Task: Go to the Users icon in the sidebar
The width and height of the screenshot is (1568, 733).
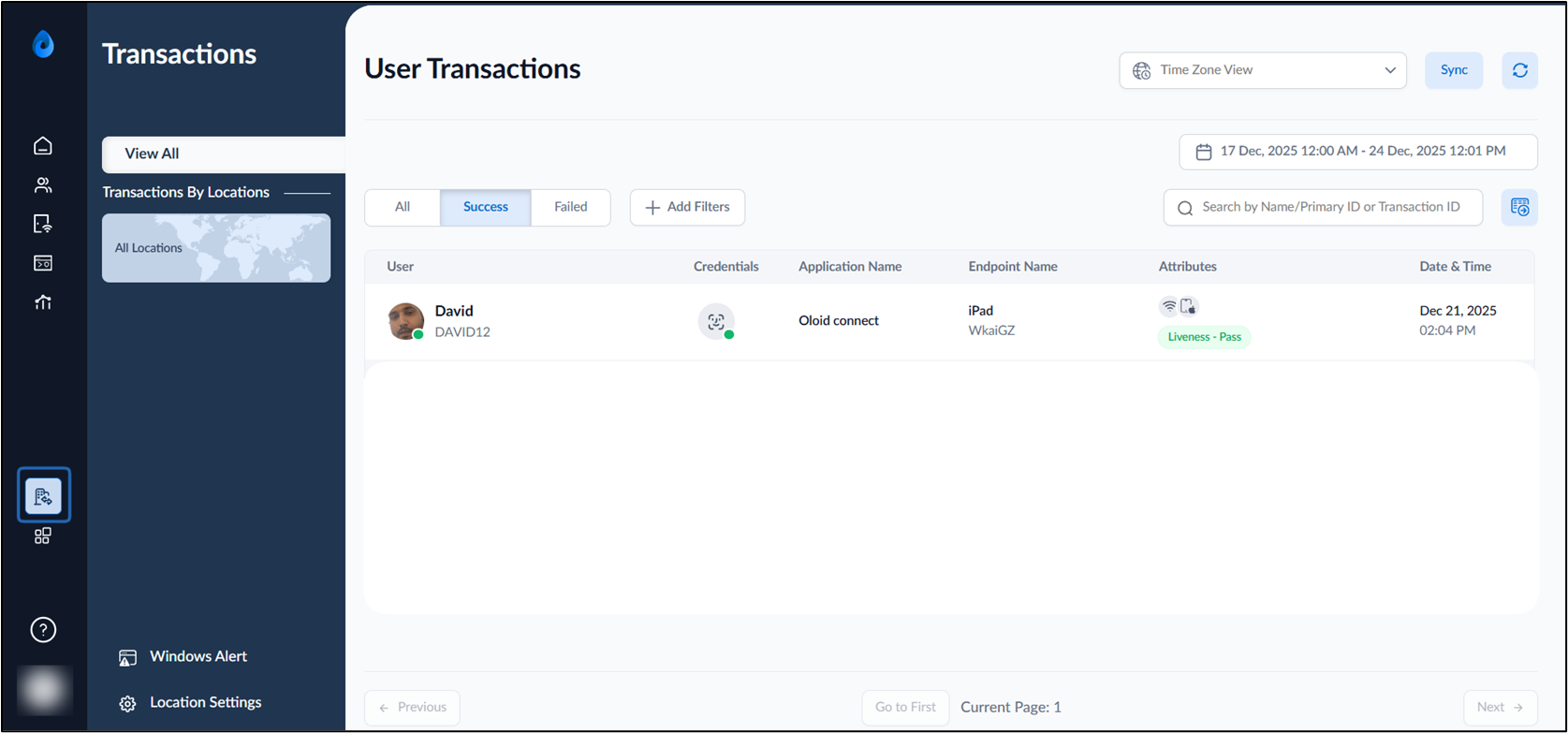Action: [x=43, y=185]
